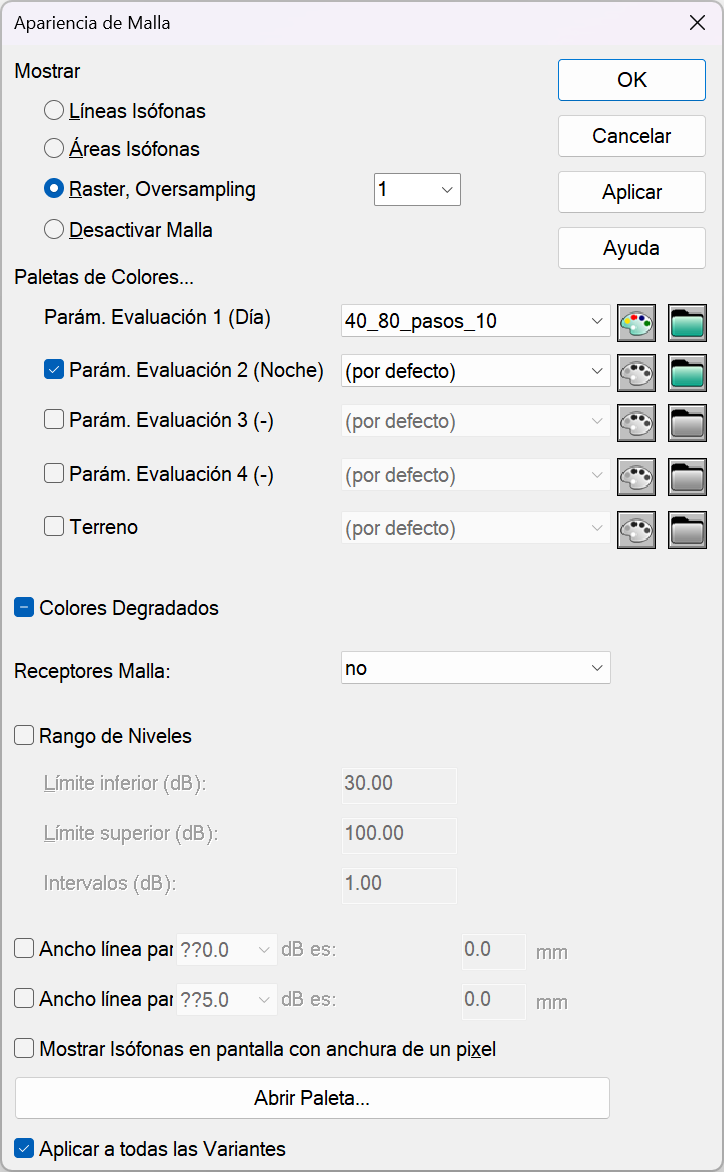
Task: Uncheck Aplicar a todas las Variantes
Action: click(24, 1148)
